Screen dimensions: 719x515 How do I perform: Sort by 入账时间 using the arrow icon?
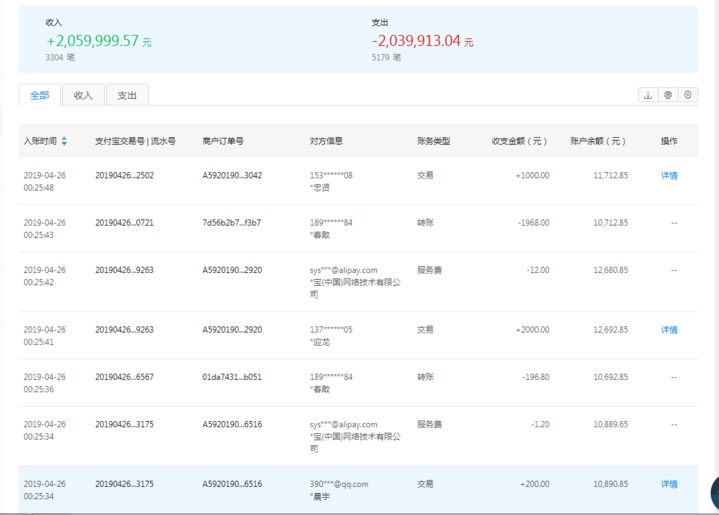64,141
